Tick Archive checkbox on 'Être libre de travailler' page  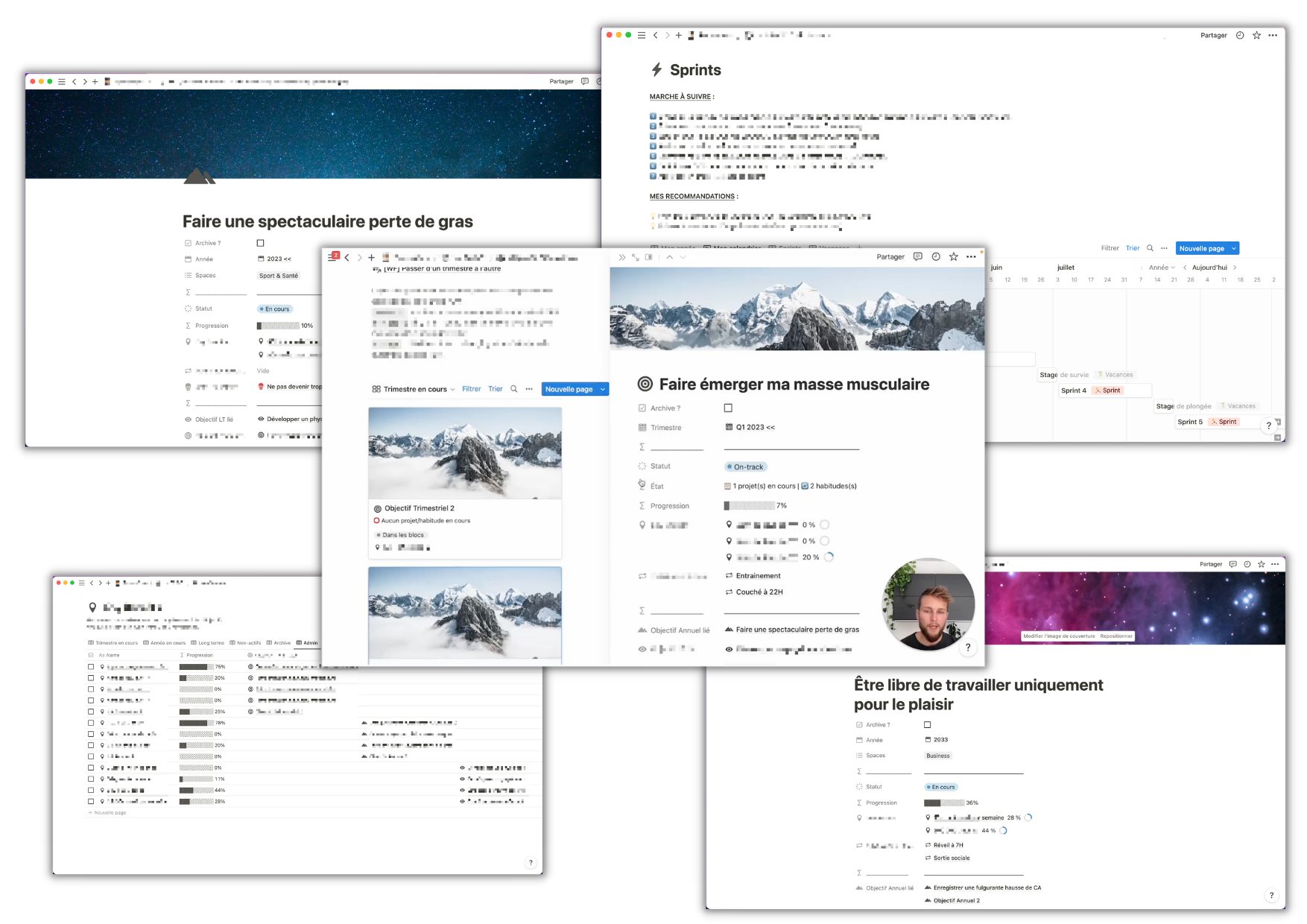coord(928,724)
